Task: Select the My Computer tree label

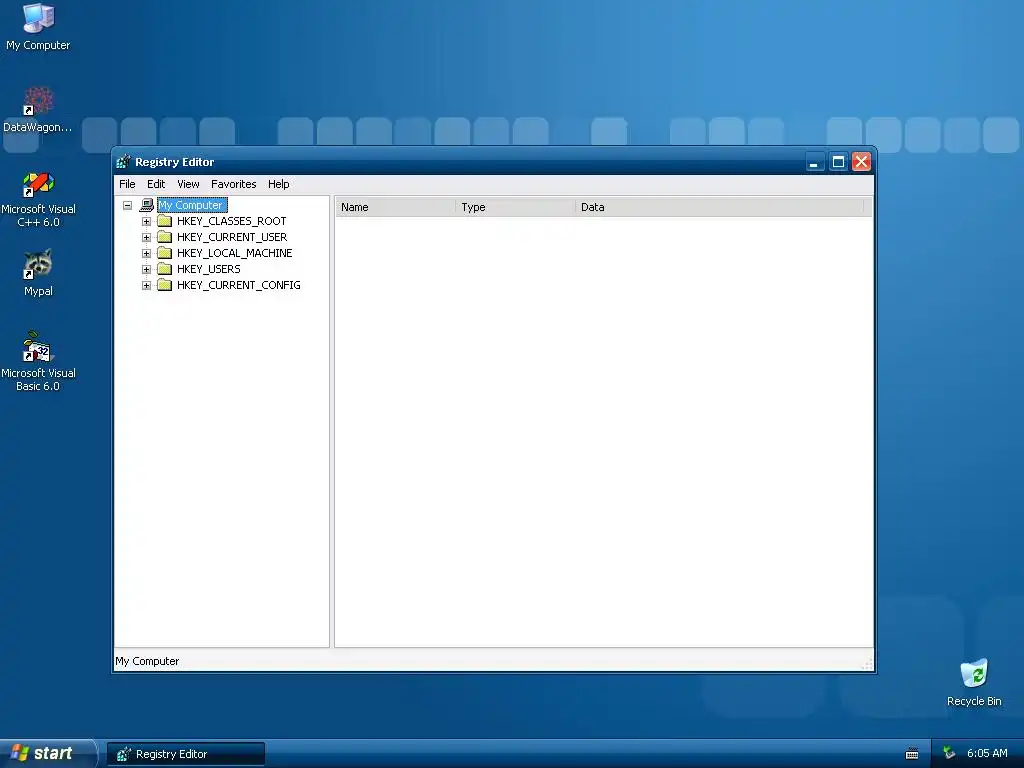Action: pyautogui.click(x=192, y=205)
